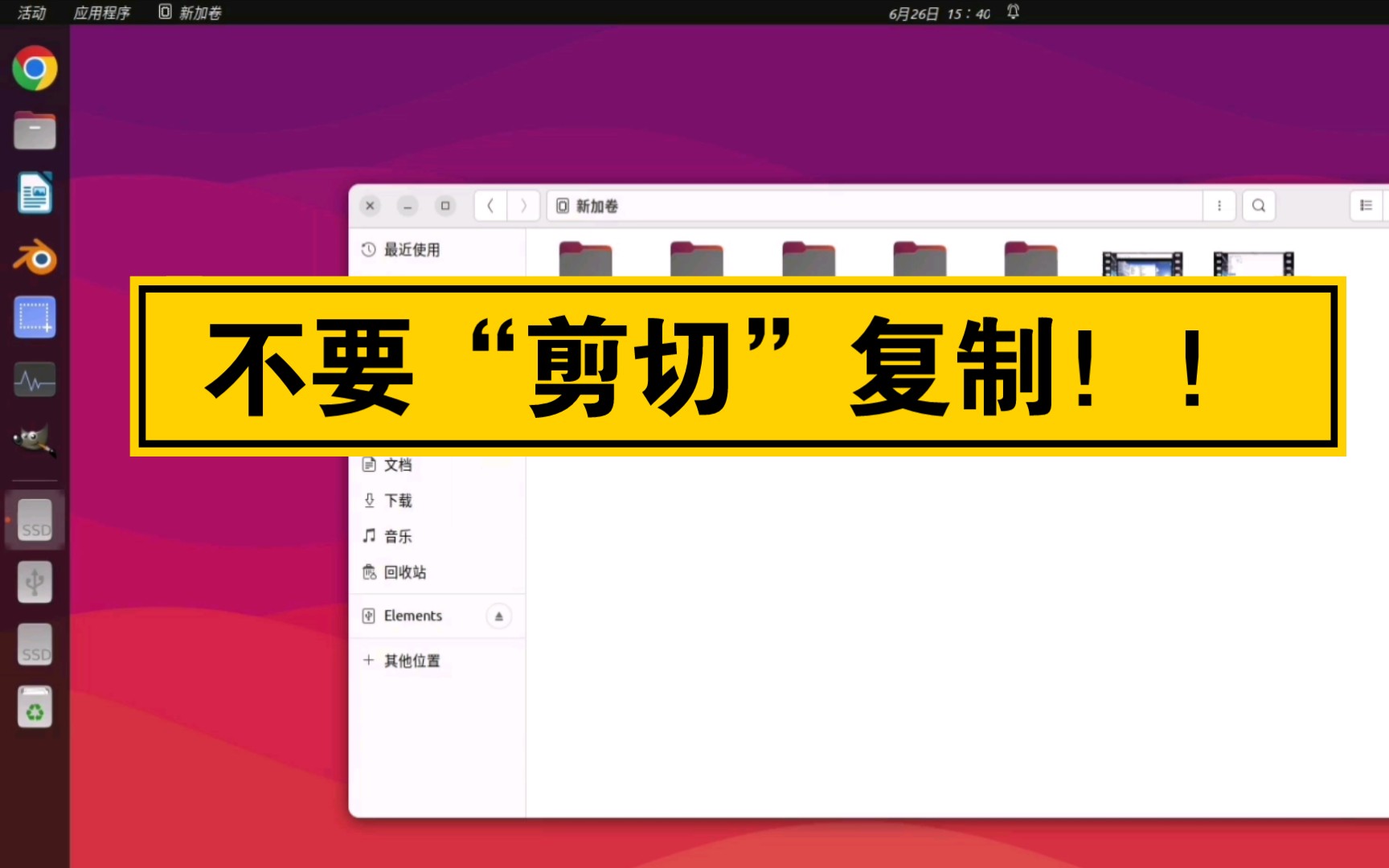Launch LibreOffice Writer from dock

click(35, 193)
